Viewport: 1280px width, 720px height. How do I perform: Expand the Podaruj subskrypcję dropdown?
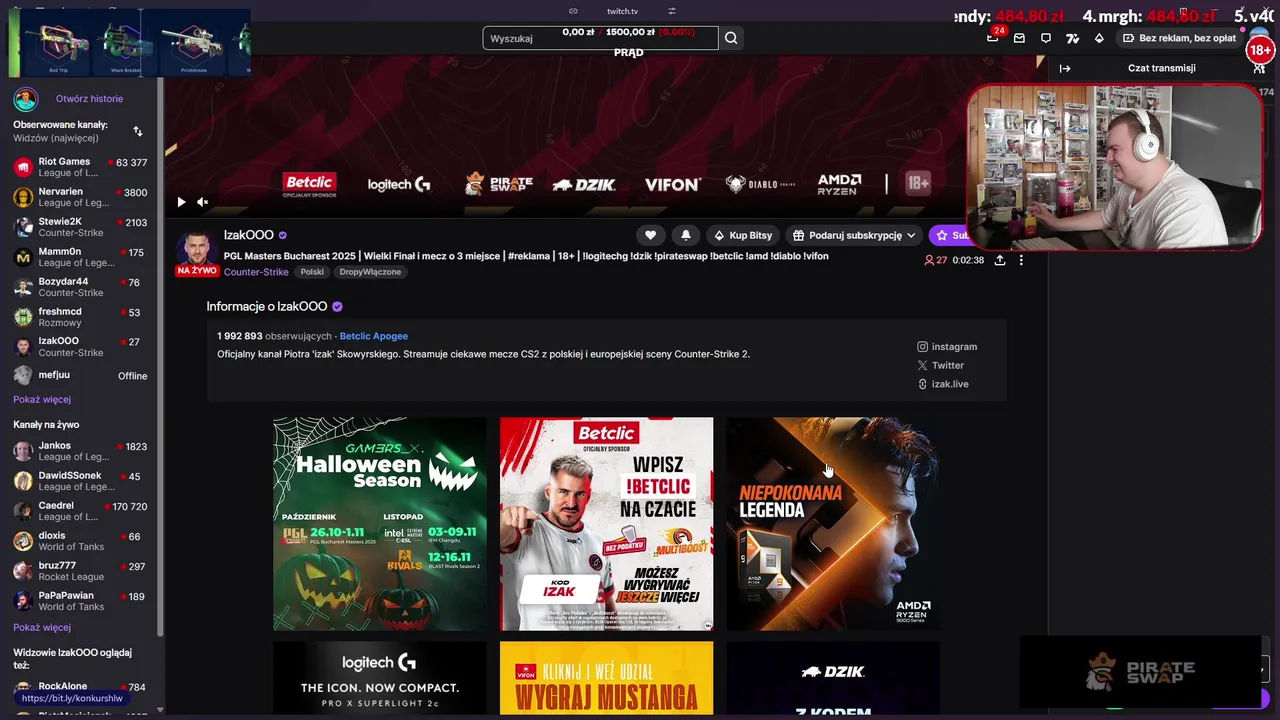pos(854,235)
